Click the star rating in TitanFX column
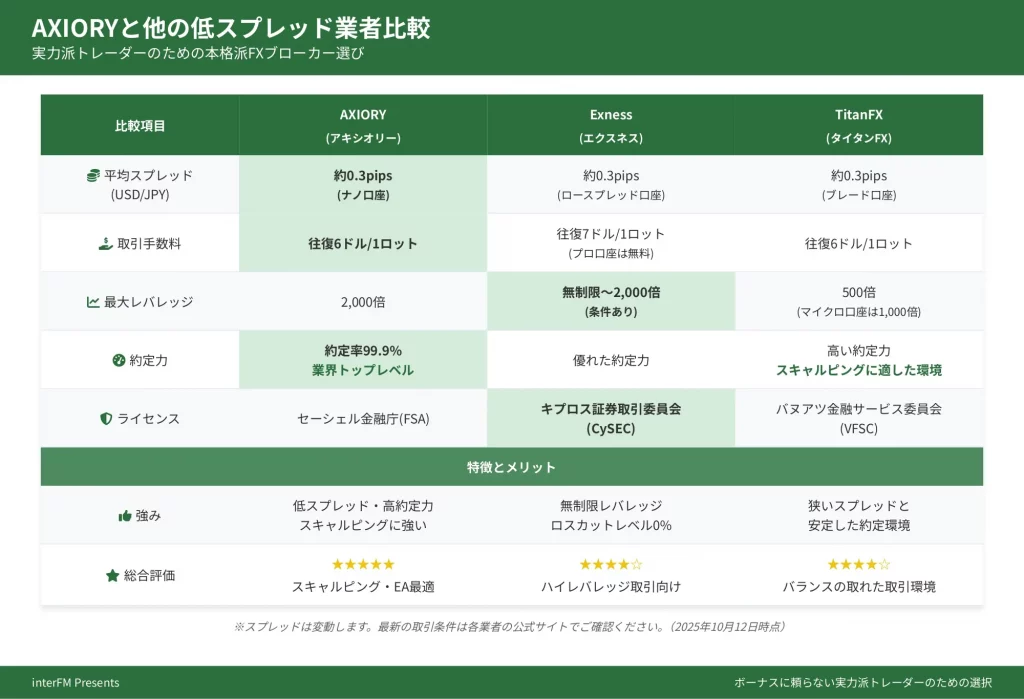This screenshot has height=699, width=1024. coord(858,565)
